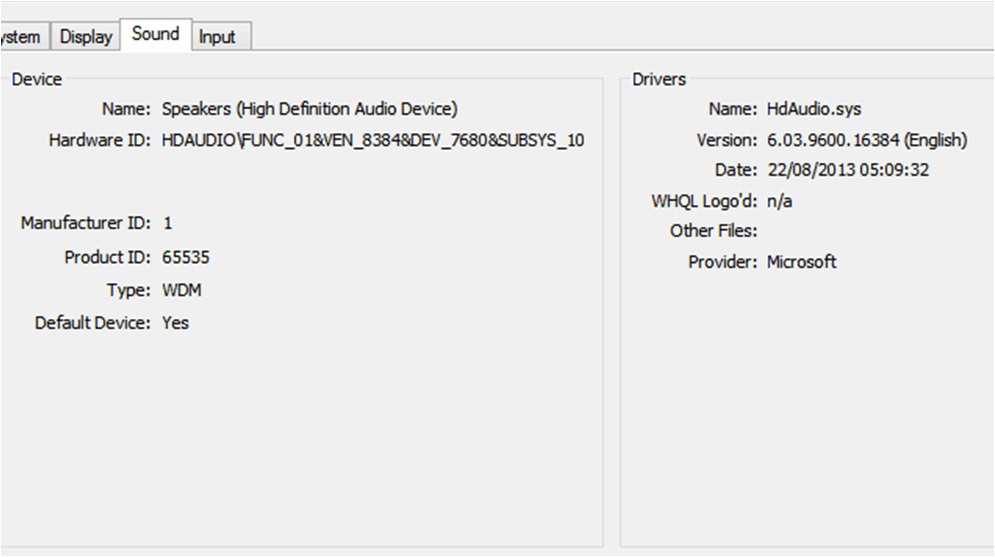Click the driver date 22/08/2013
The width and height of the screenshot is (995, 557).
847,170
